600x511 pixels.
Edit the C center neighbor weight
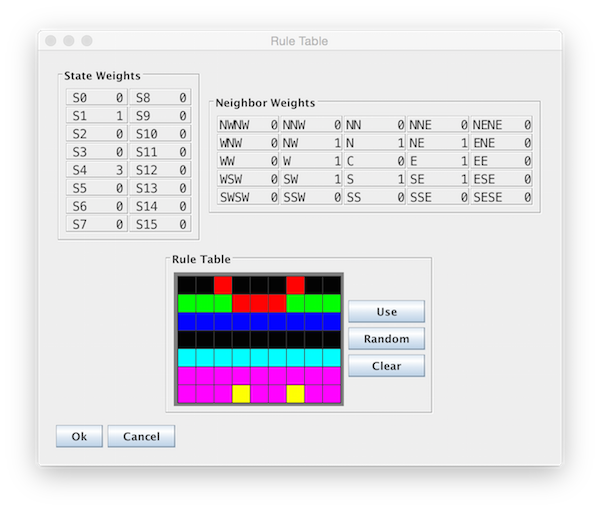375,161
